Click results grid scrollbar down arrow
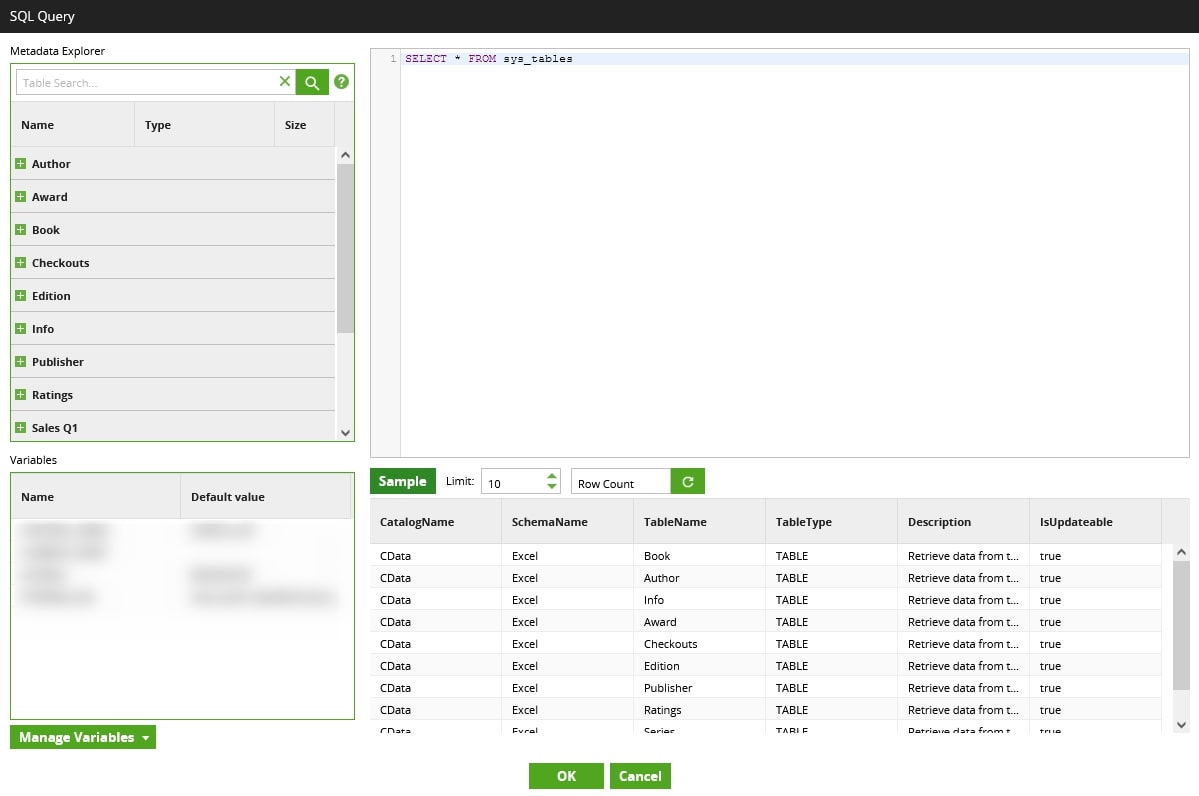This screenshot has width=1199, height=796. (1181, 725)
